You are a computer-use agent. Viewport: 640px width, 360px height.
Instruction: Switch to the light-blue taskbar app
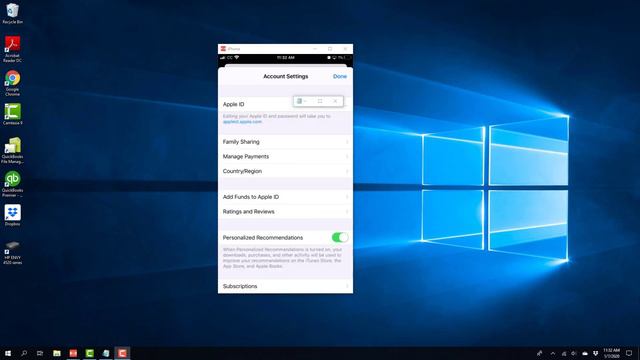pyautogui.click(x=106, y=353)
